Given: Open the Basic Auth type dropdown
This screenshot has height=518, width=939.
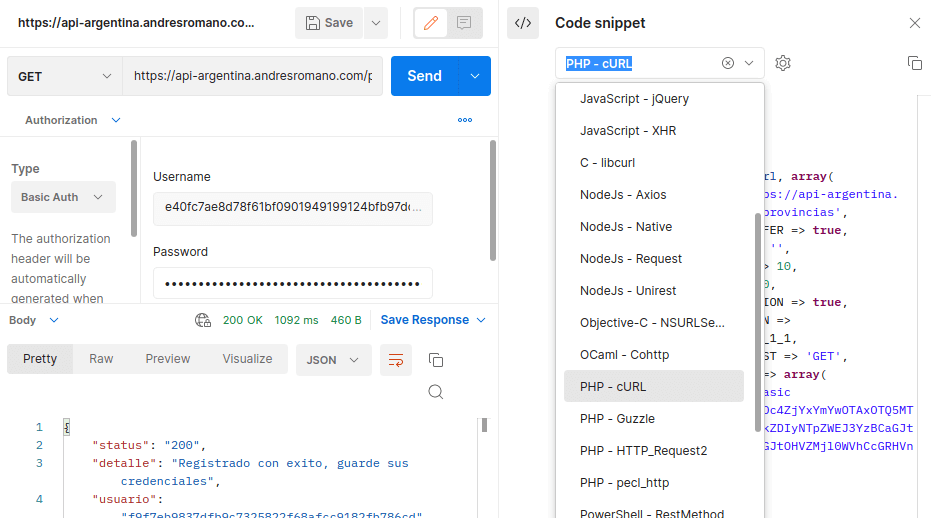Looking at the screenshot, I should pos(63,197).
